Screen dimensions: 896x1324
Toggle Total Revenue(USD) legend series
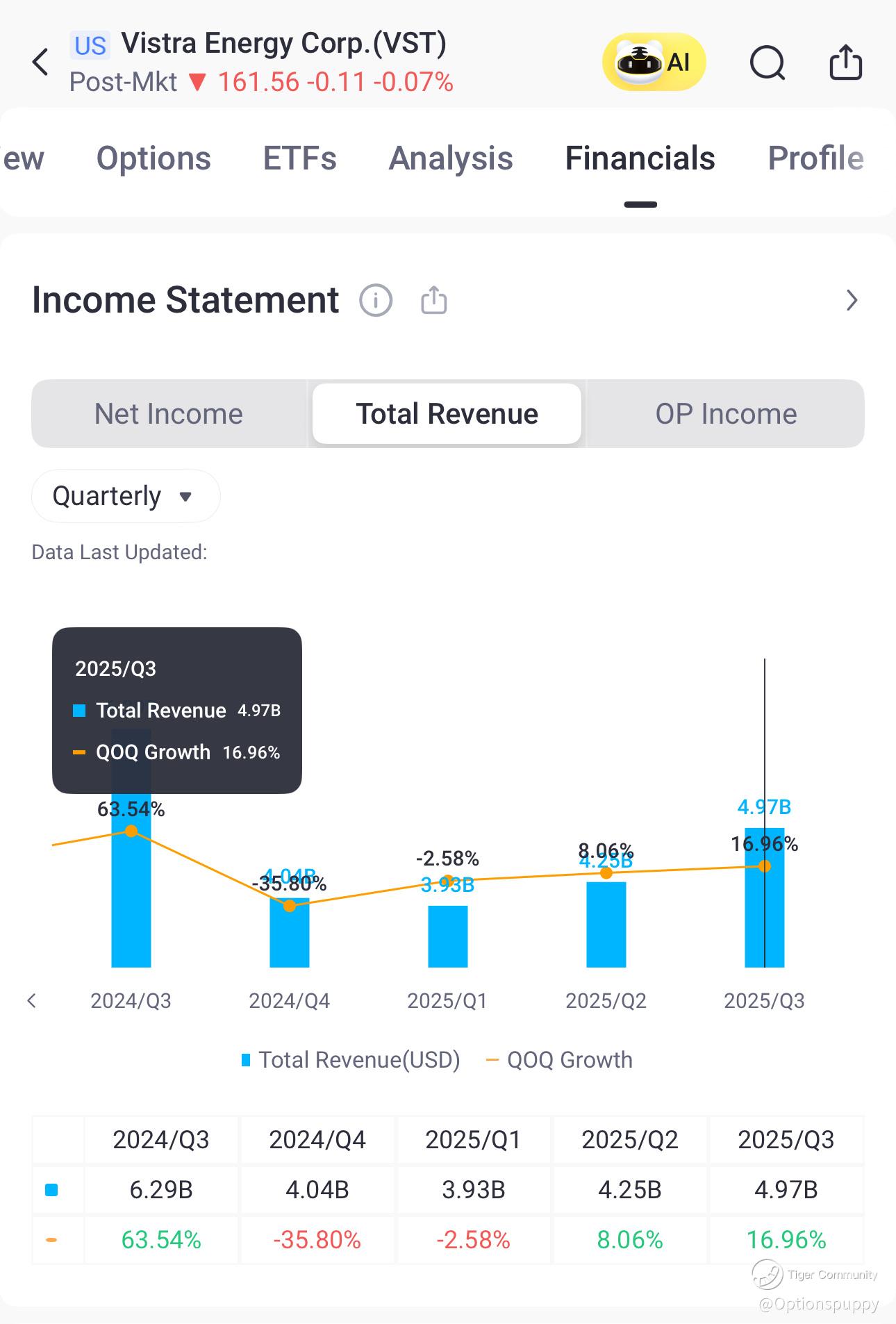tap(351, 1060)
